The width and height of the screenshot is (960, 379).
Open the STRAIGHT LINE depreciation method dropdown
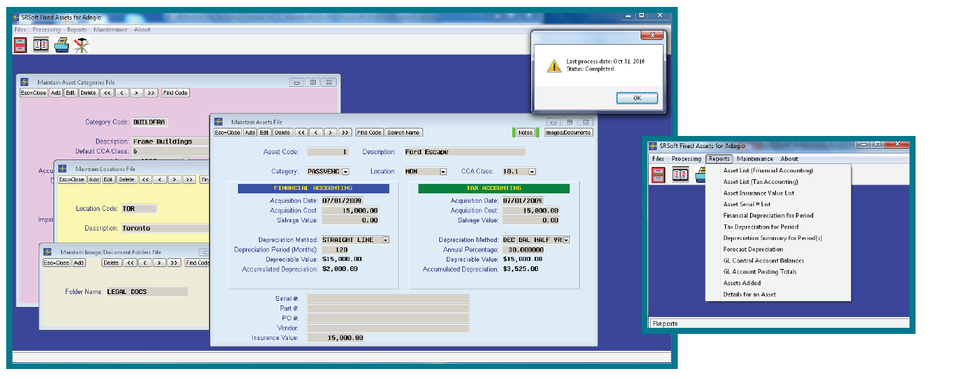pyautogui.click(x=386, y=240)
